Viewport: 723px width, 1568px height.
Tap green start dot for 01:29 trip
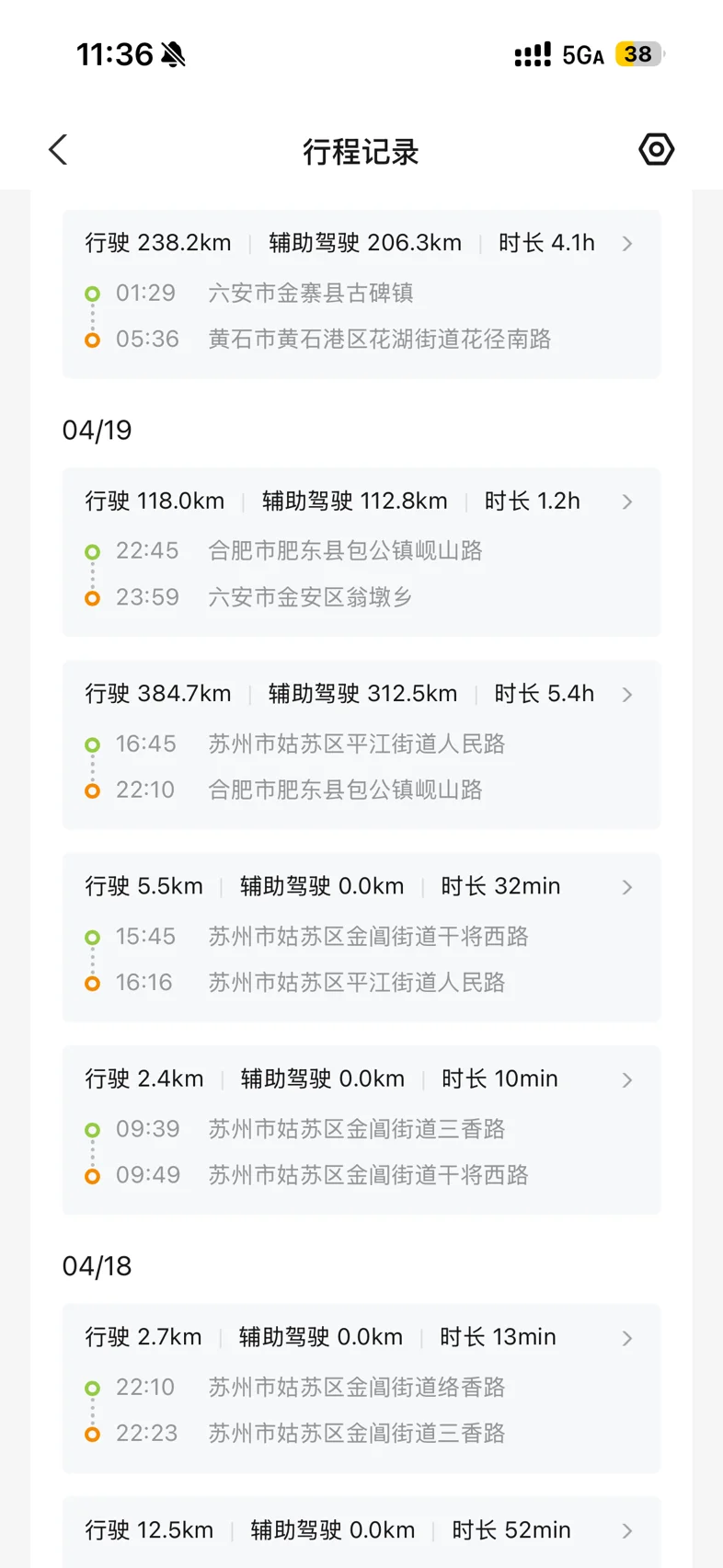click(x=92, y=294)
